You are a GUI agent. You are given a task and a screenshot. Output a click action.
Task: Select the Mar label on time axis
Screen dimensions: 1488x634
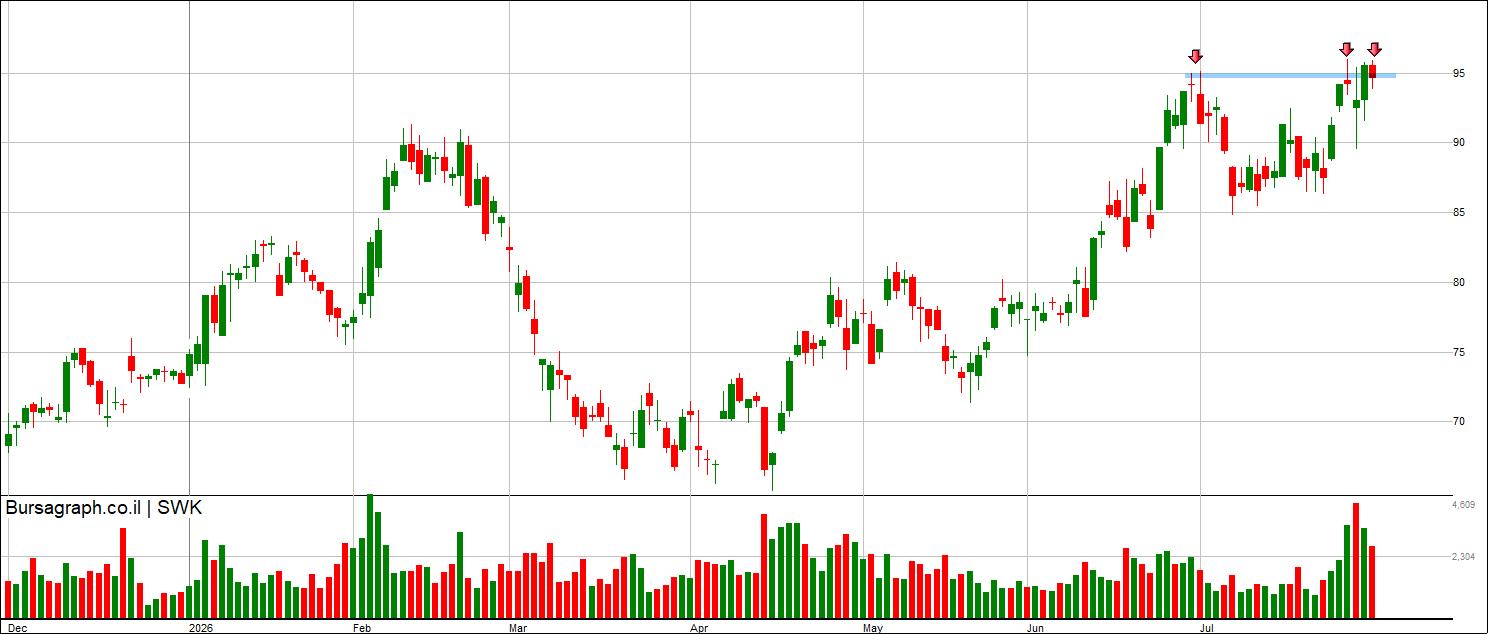point(518,628)
